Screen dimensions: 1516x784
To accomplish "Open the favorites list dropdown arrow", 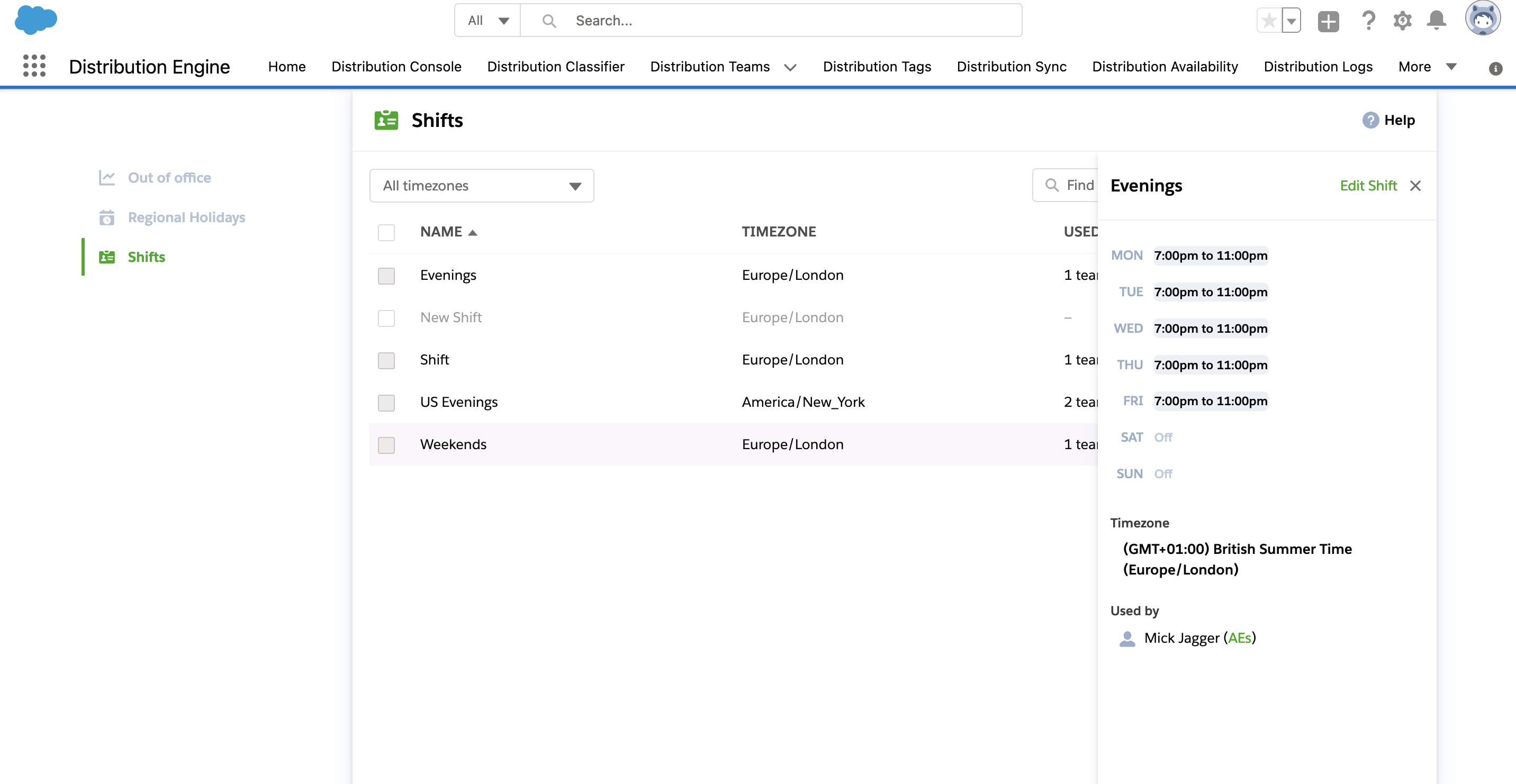I will pyautogui.click(x=1291, y=21).
